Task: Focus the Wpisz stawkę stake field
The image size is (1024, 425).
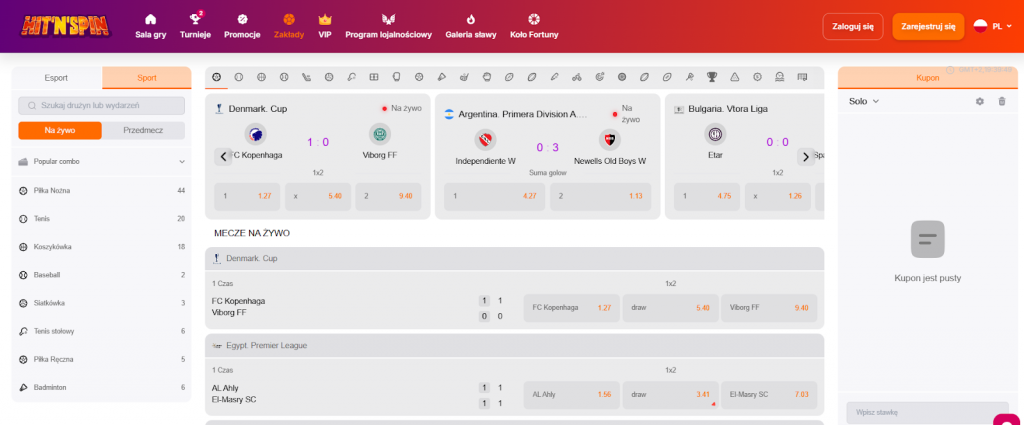Action: pyautogui.click(x=927, y=412)
